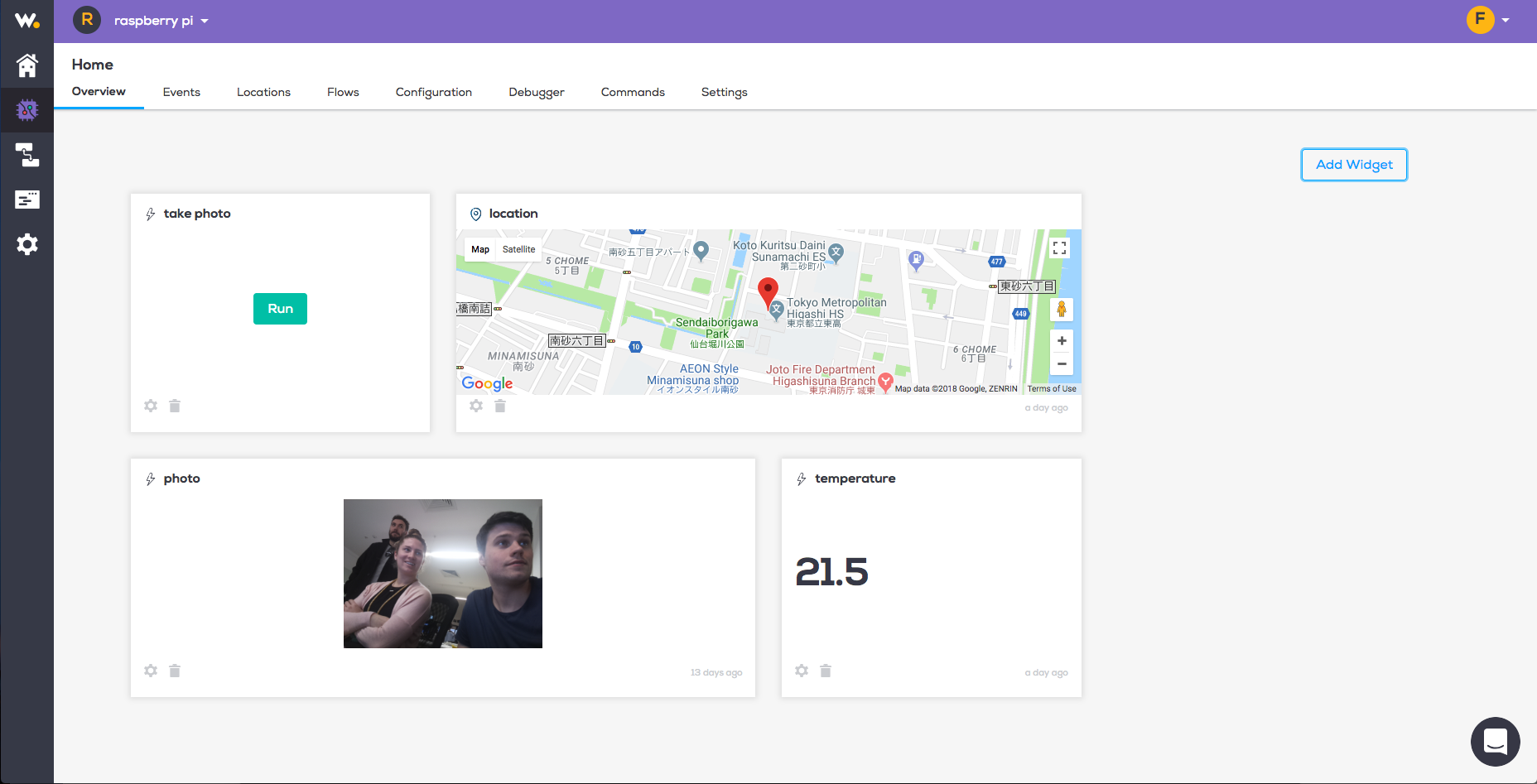Image resolution: width=1537 pixels, height=784 pixels.
Task: Click the Tokyo Metropolitan Higashi HS marker
Action: coord(776,310)
